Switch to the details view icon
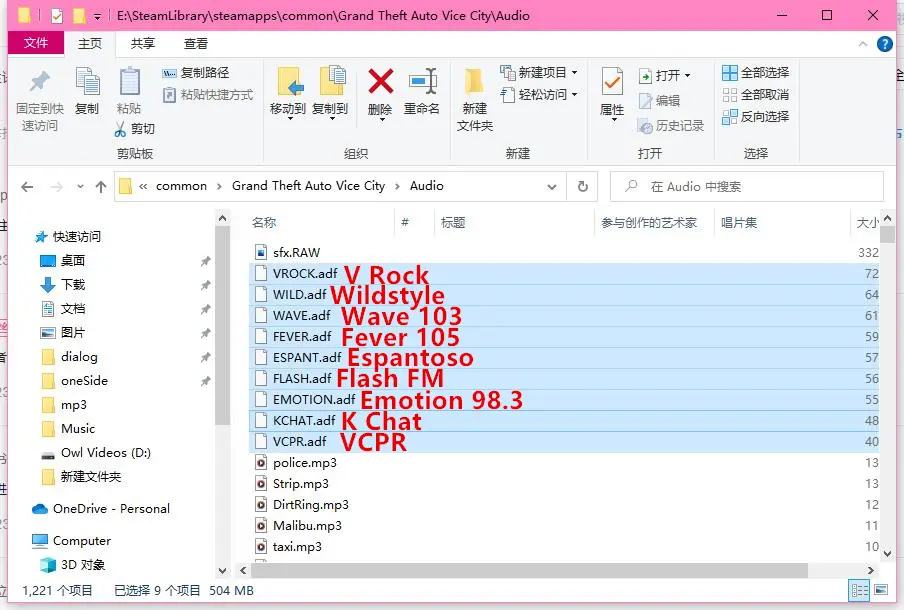The height and width of the screenshot is (610, 904). click(860, 590)
